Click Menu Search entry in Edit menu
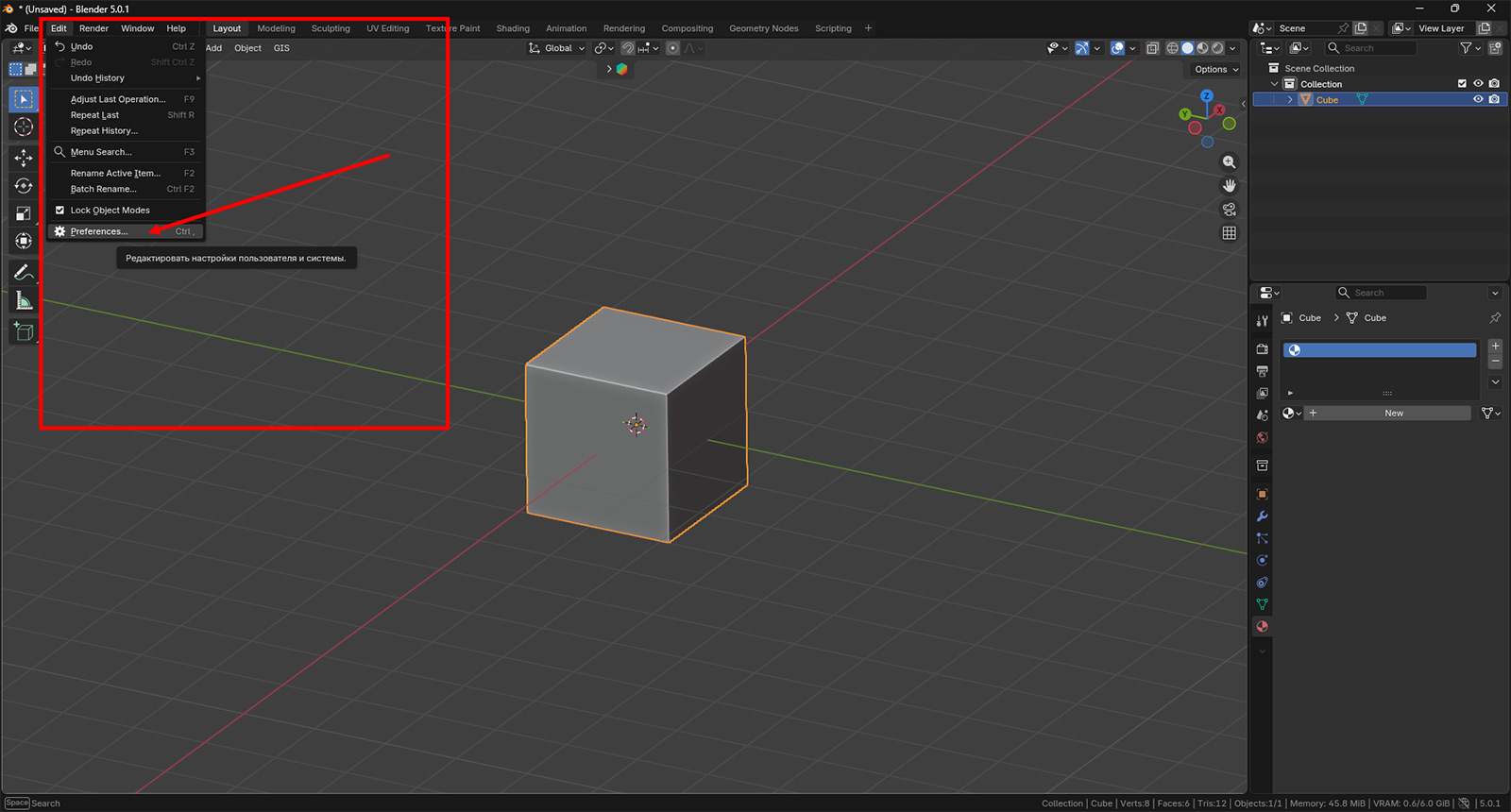The width and height of the screenshot is (1511, 812). [101, 152]
